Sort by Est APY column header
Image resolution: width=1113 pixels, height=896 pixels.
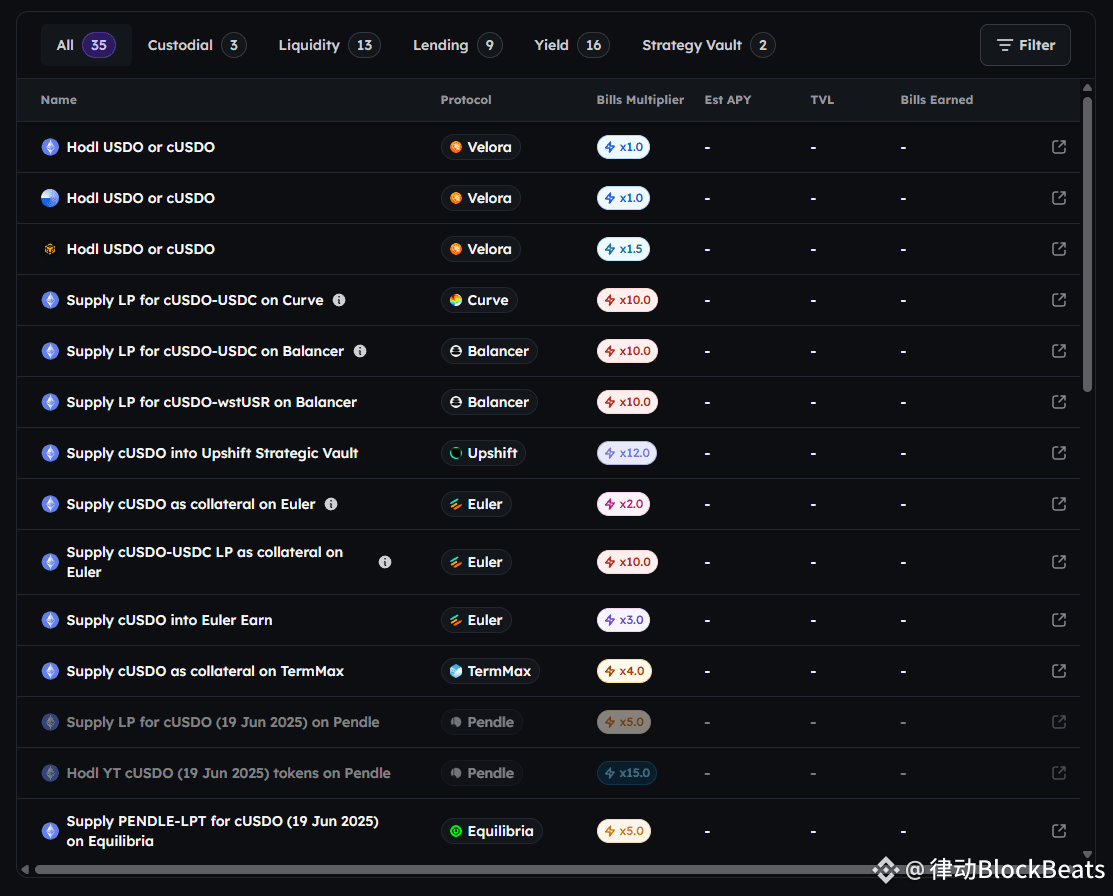click(x=728, y=99)
